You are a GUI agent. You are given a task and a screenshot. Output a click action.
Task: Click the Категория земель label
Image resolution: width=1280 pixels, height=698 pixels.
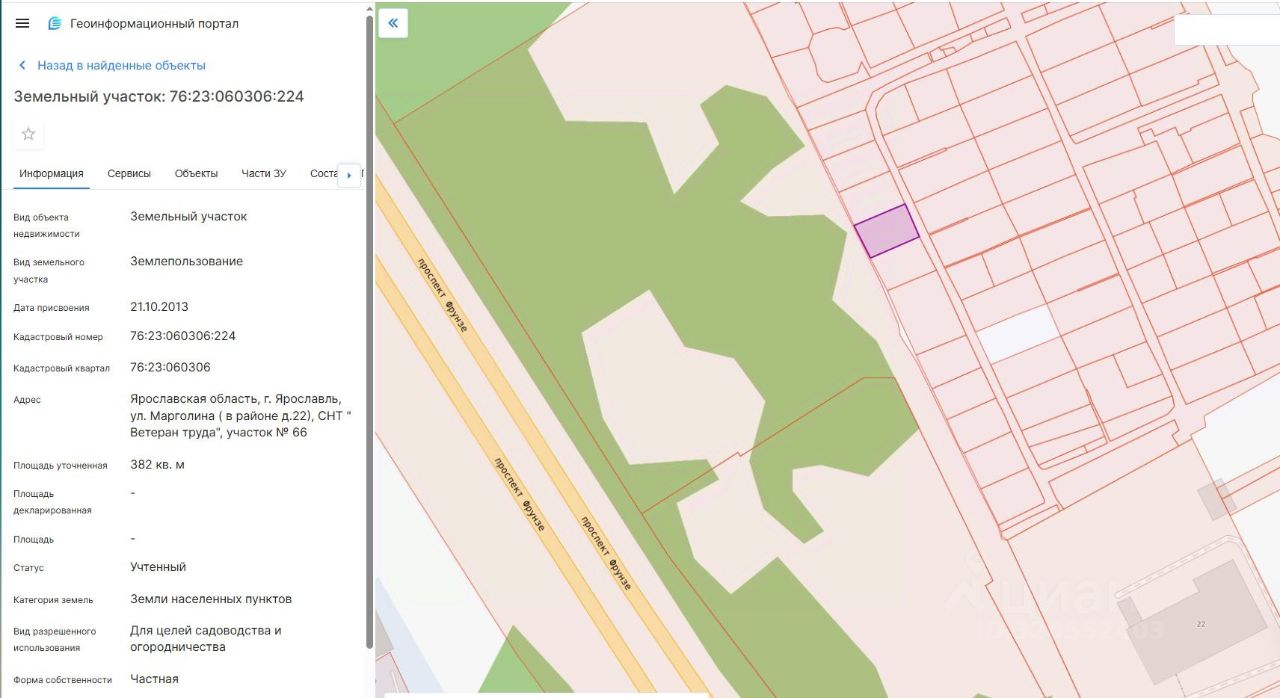[53, 600]
